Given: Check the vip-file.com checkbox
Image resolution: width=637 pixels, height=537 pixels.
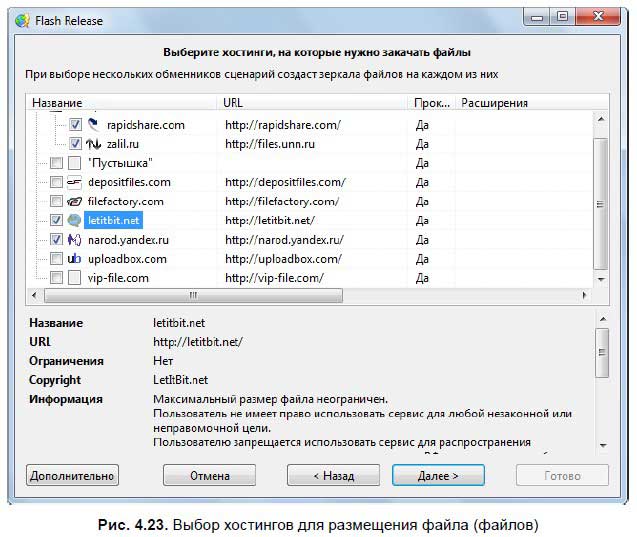Looking at the screenshot, I should (57, 278).
